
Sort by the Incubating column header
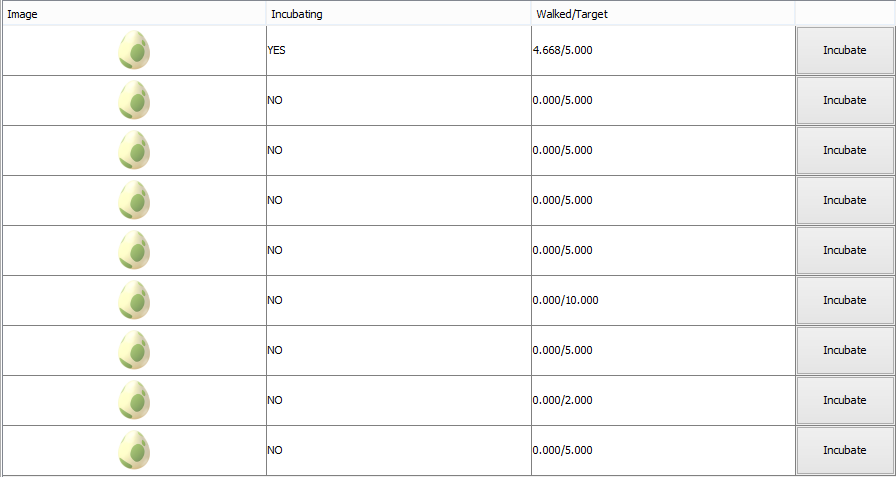399,14
